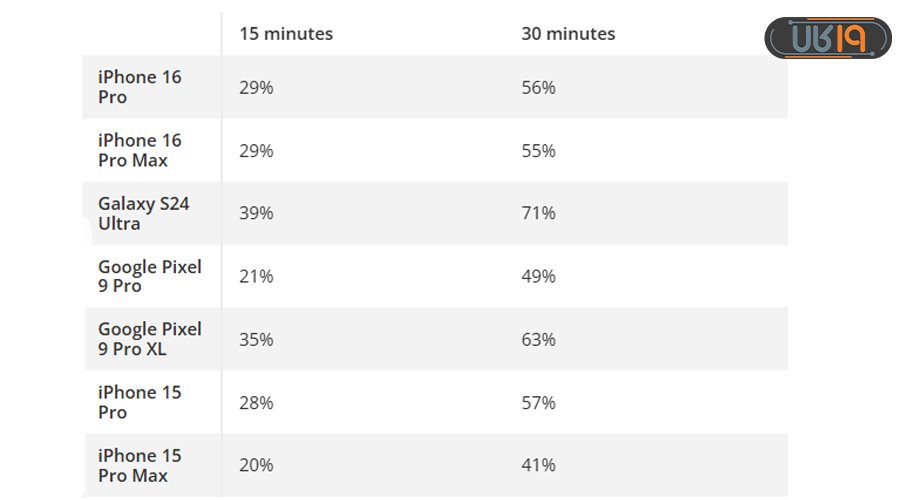Click the 39% cell for Galaxy S24 Ultra
The width and height of the screenshot is (900, 500).
click(256, 213)
